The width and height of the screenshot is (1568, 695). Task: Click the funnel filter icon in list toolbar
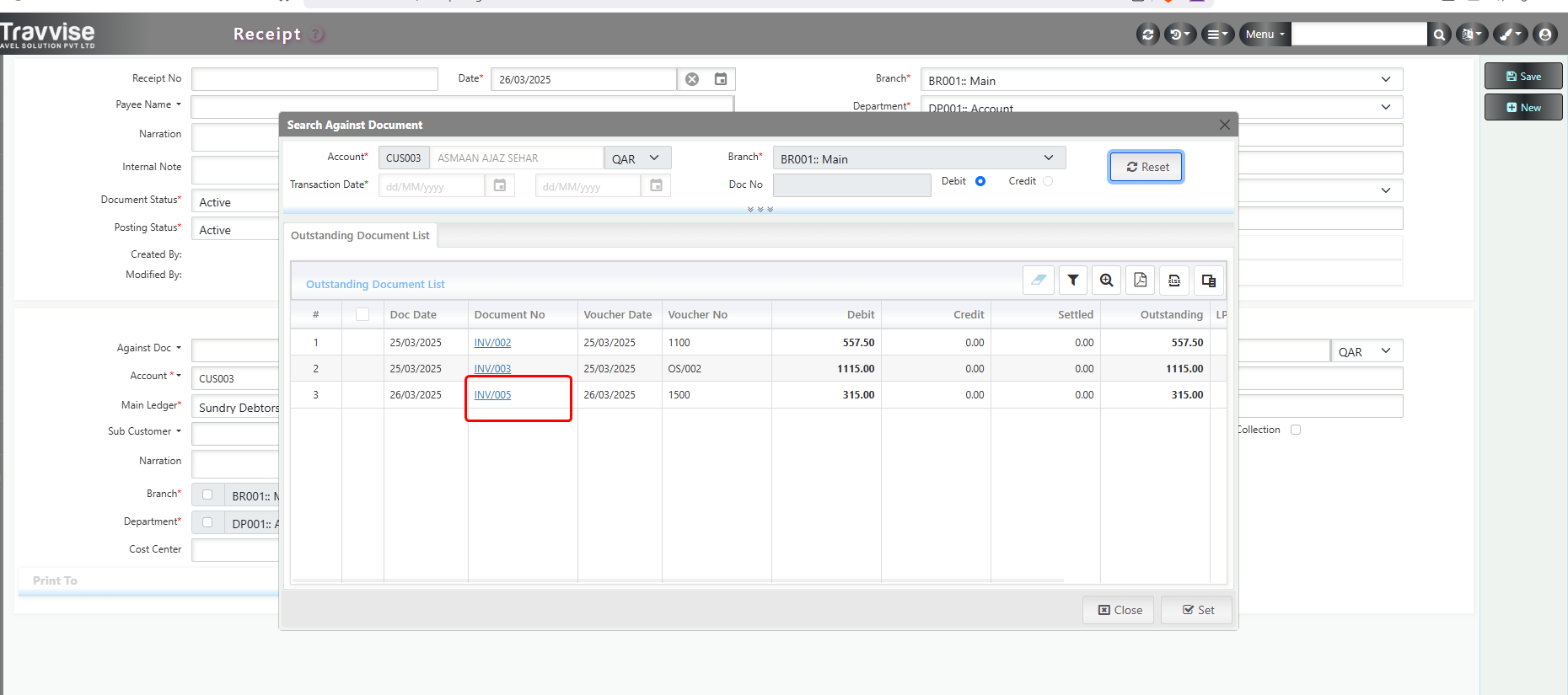click(x=1073, y=281)
